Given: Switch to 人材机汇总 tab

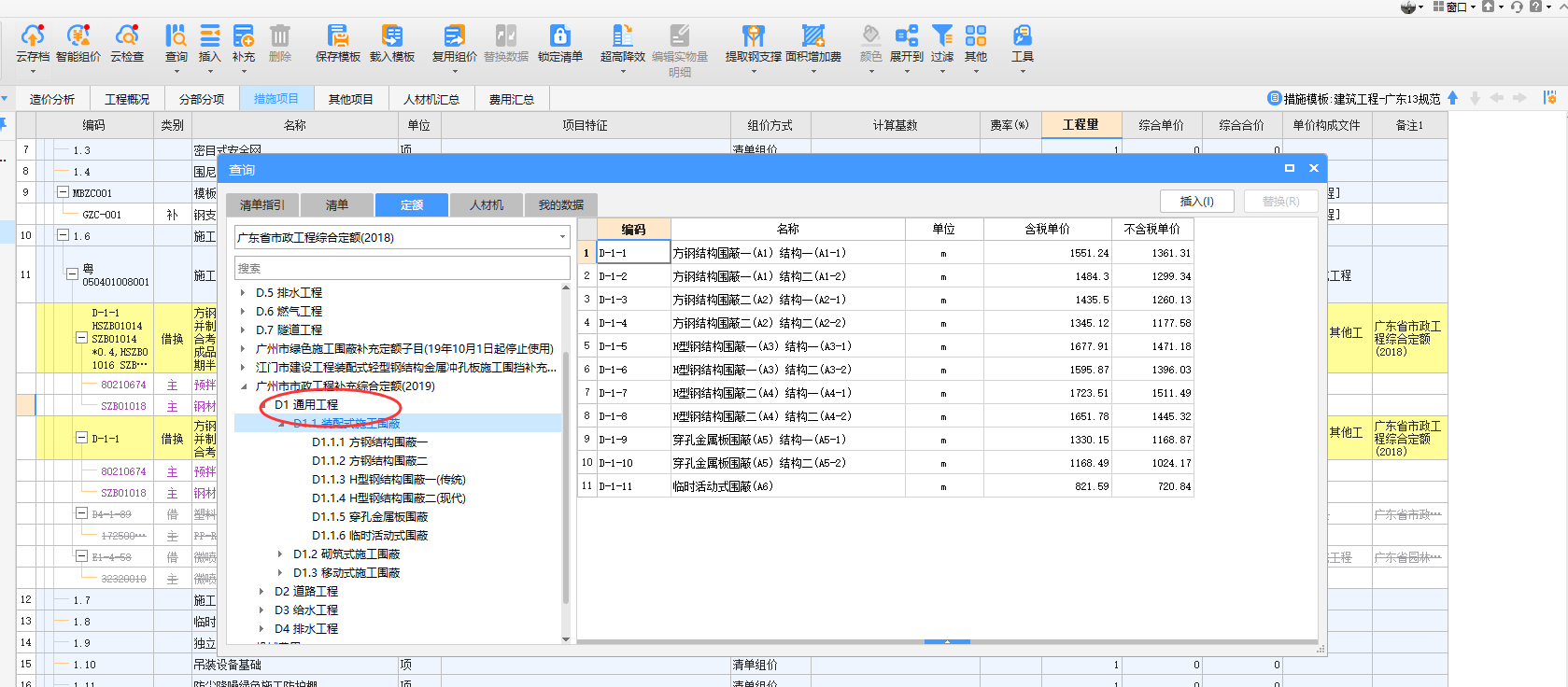Looking at the screenshot, I should click(x=431, y=99).
